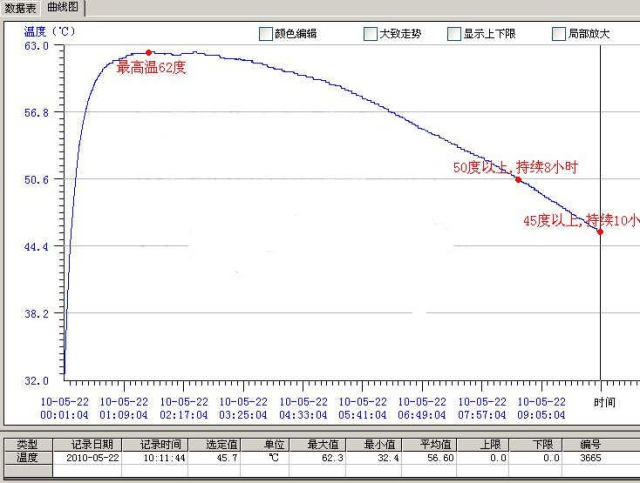Click the 平均值 column header
The height and width of the screenshot is (483, 640).
tap(436, 444)
